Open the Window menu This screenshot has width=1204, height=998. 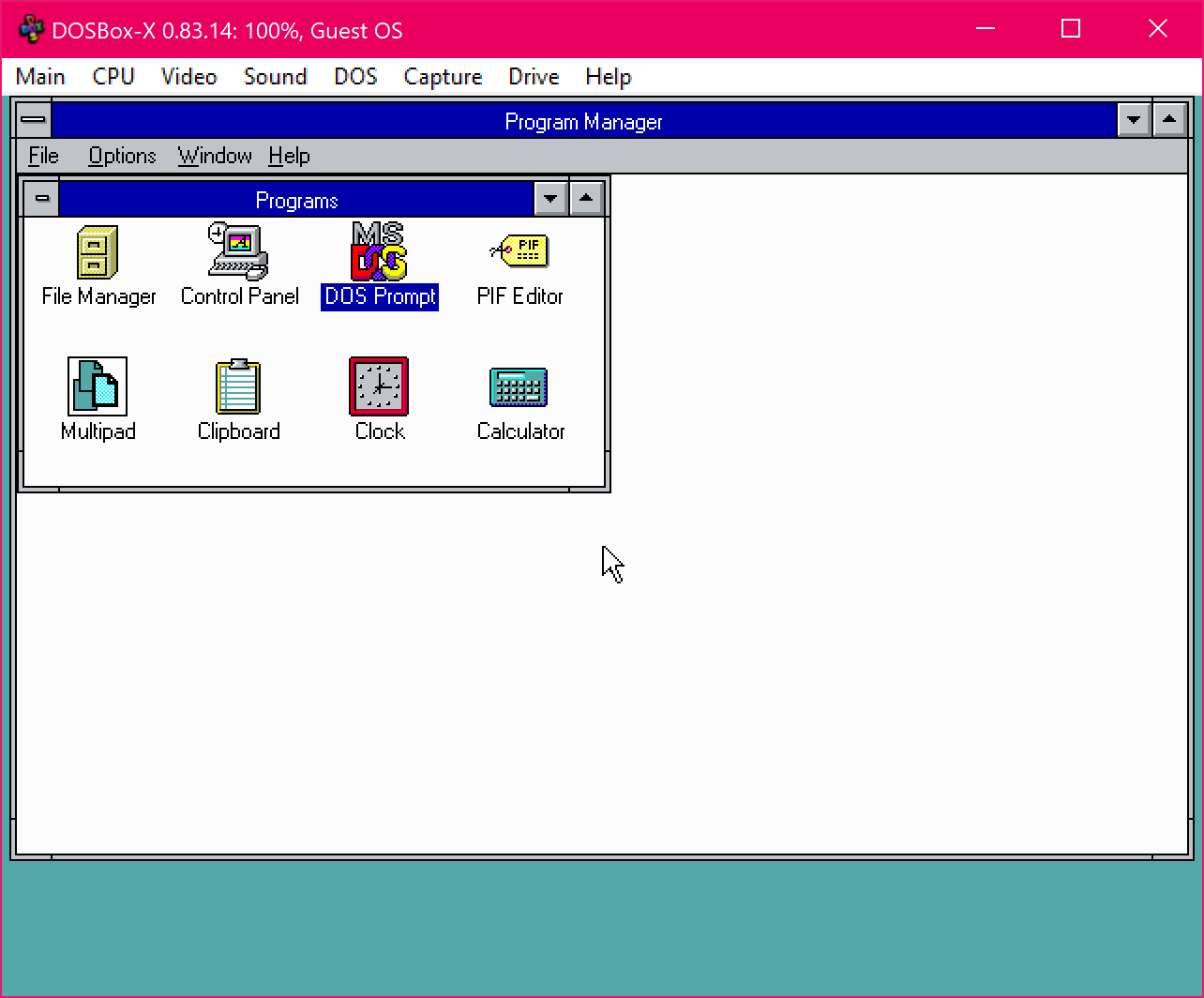(215, 156)
